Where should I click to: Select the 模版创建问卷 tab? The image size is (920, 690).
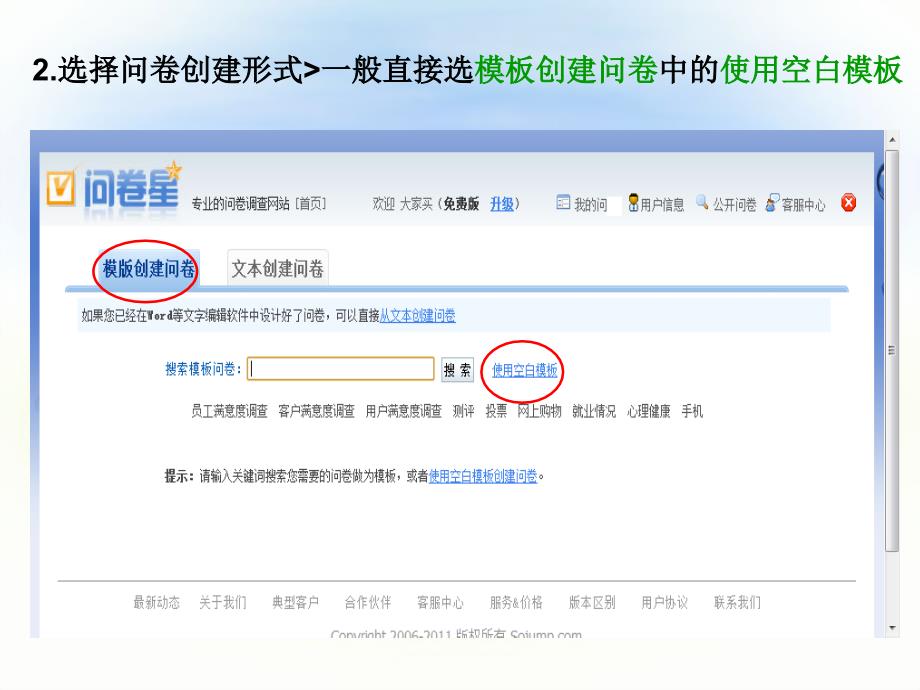point(148,269)
